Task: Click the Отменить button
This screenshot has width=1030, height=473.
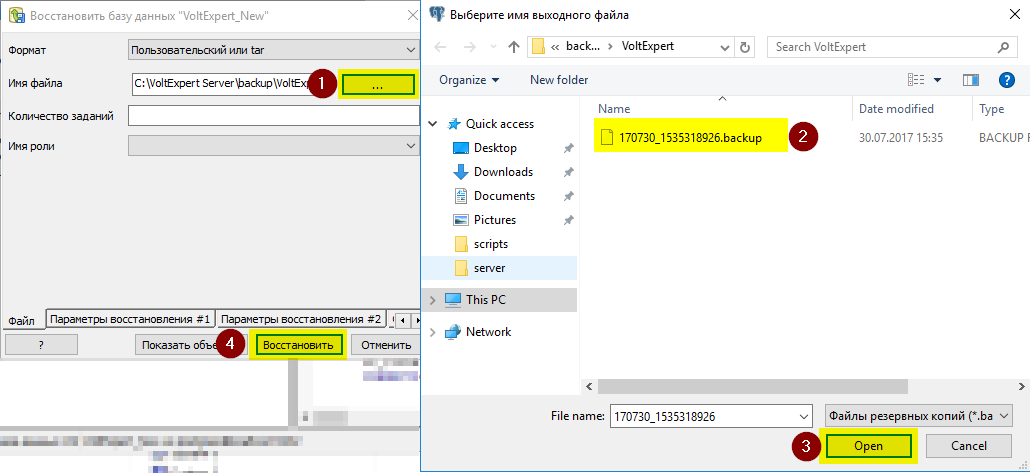Action: [x=386, y=345]
